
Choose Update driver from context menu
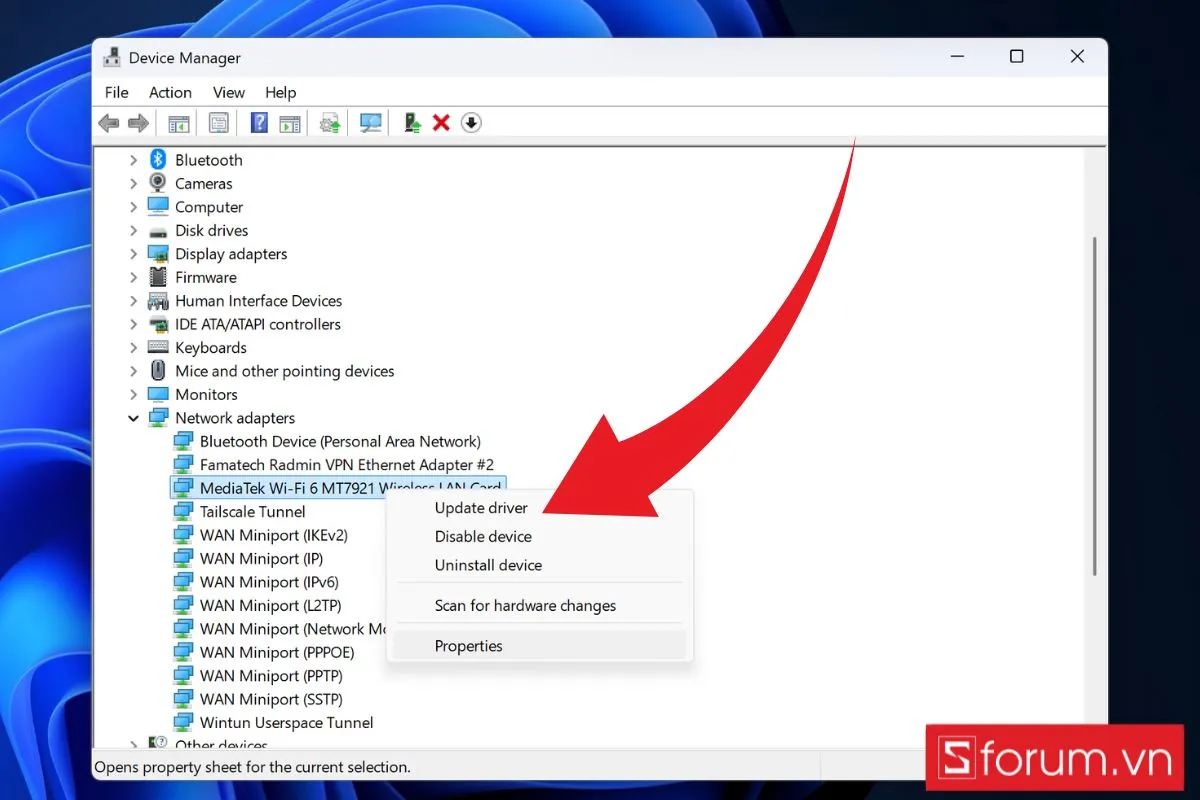point(481,508)
